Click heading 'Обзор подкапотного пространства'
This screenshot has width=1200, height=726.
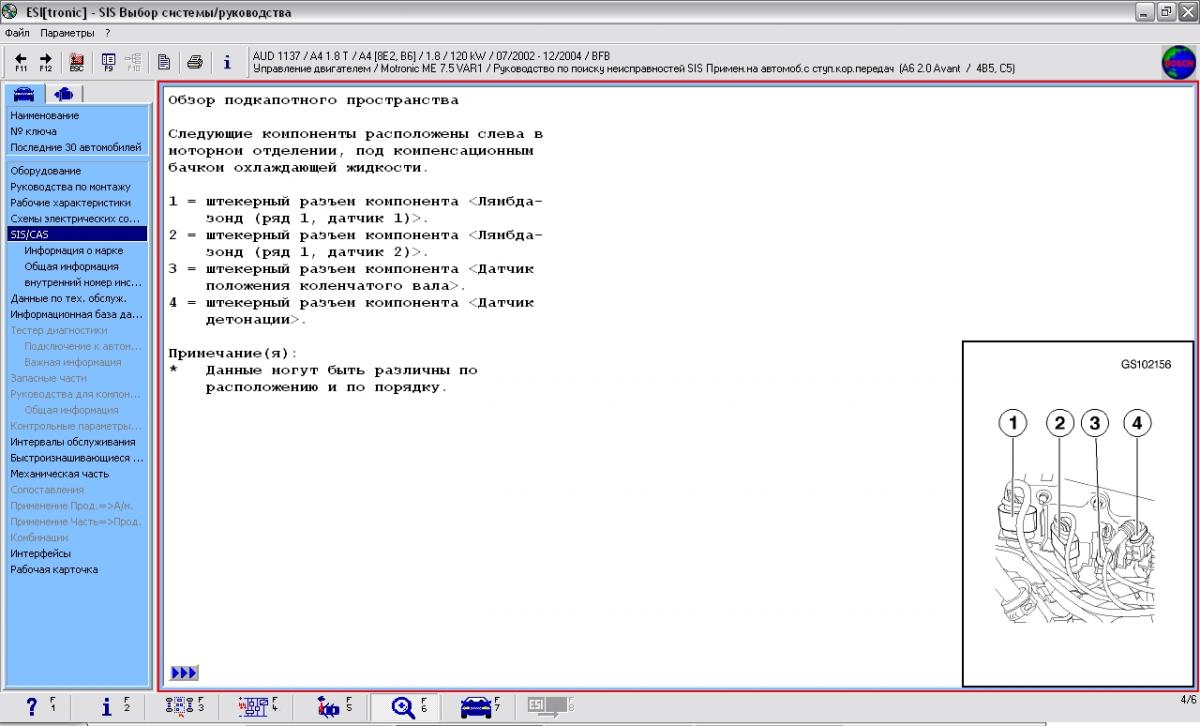(314, 101)
